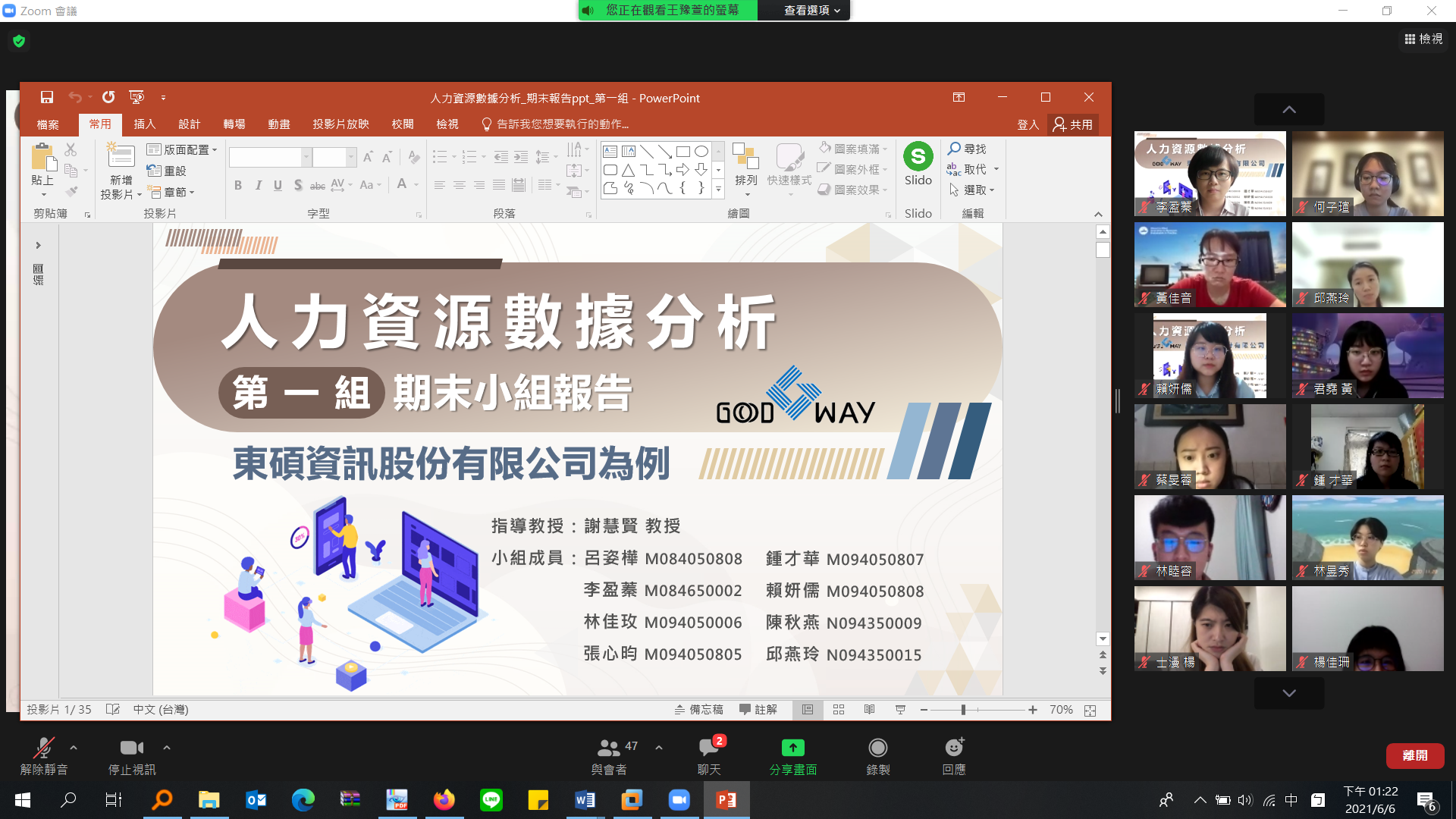Image resolution: width=1456 pixels, height=819 pixels.
Task: Click Zoom encryption shield icon
Action: click(x=19, y=41)
